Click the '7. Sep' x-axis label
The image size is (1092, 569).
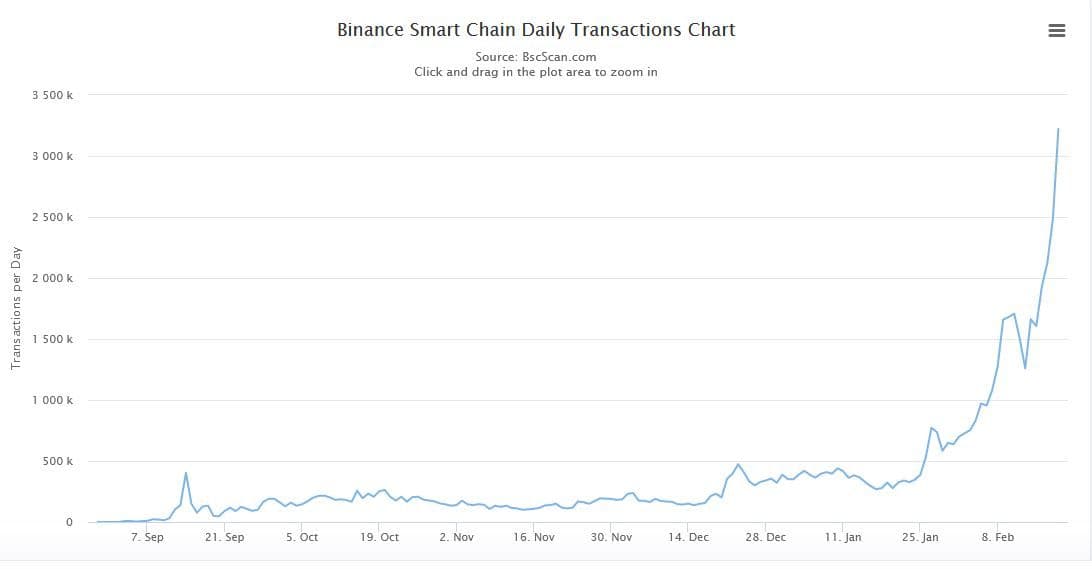[x=147, y=537]
